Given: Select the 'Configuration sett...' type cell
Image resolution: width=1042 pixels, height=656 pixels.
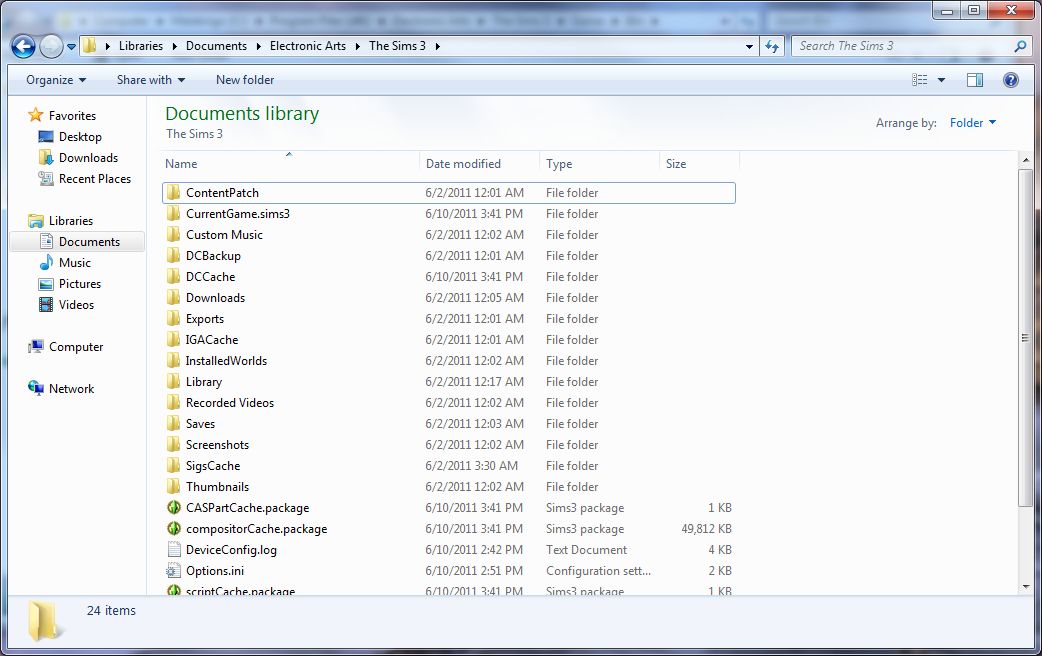Looking at the screenshot, I should pos(598,571).
